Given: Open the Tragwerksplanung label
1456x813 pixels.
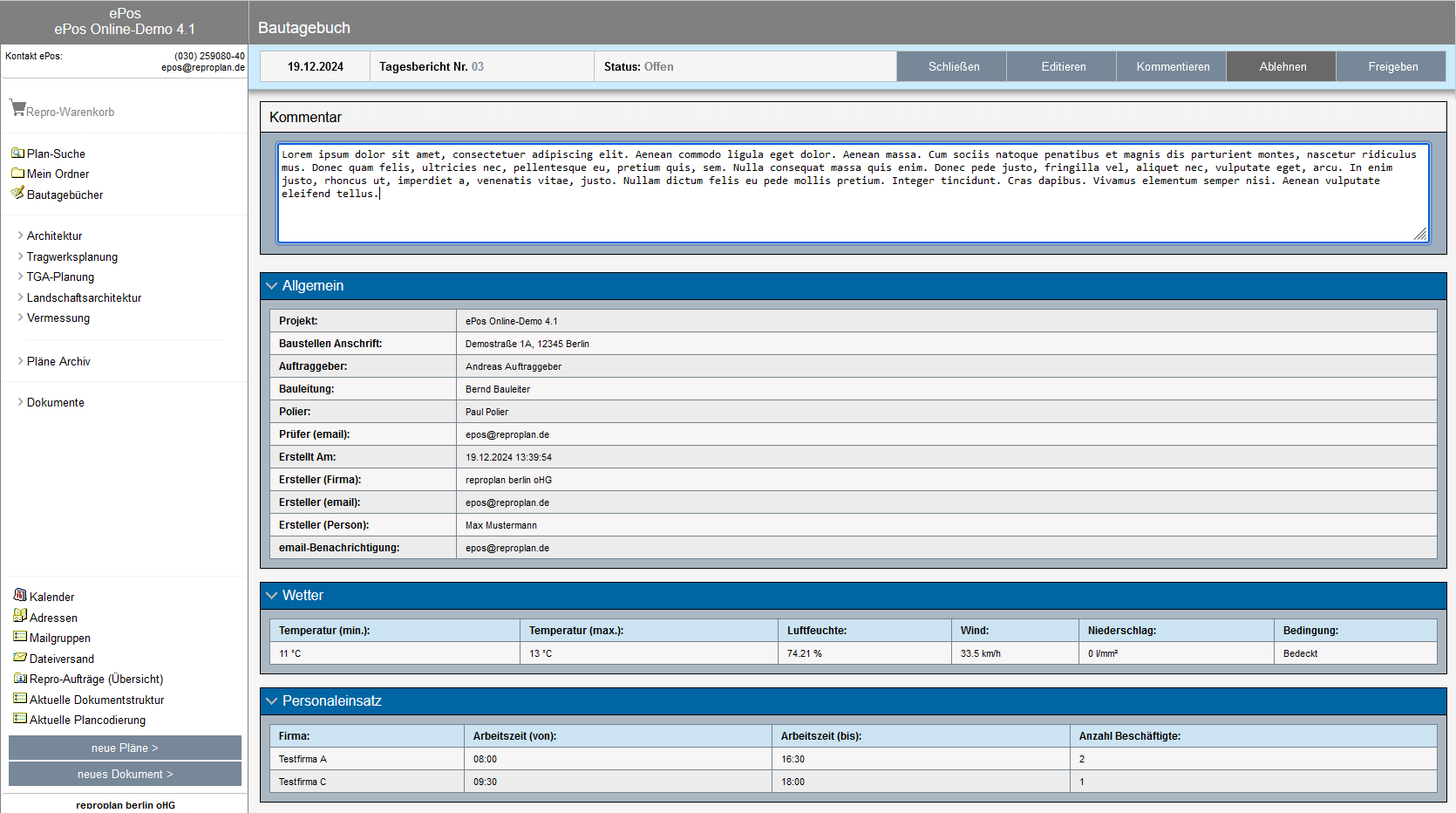Looking at the screenshot, I should pyautogui.click(x=72, y=256).
